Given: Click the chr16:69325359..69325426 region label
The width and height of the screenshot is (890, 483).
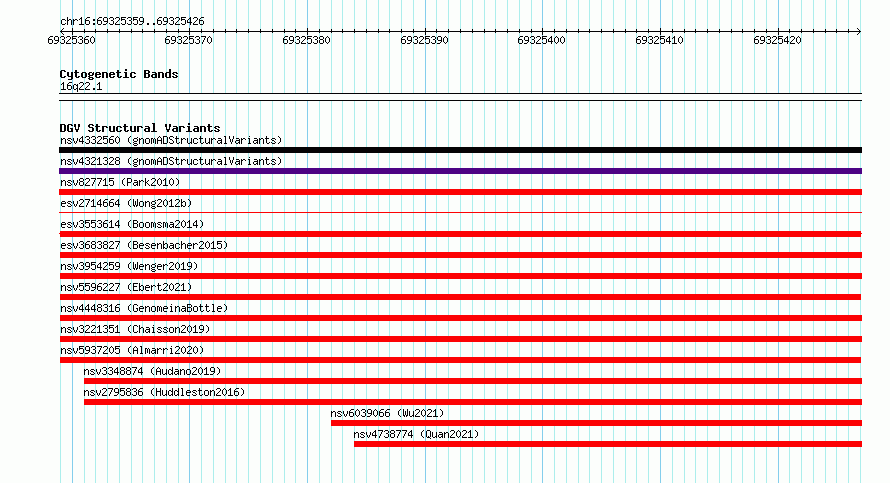Looking at the screenshot, I should pyautogui.click(x=132, y=22).
